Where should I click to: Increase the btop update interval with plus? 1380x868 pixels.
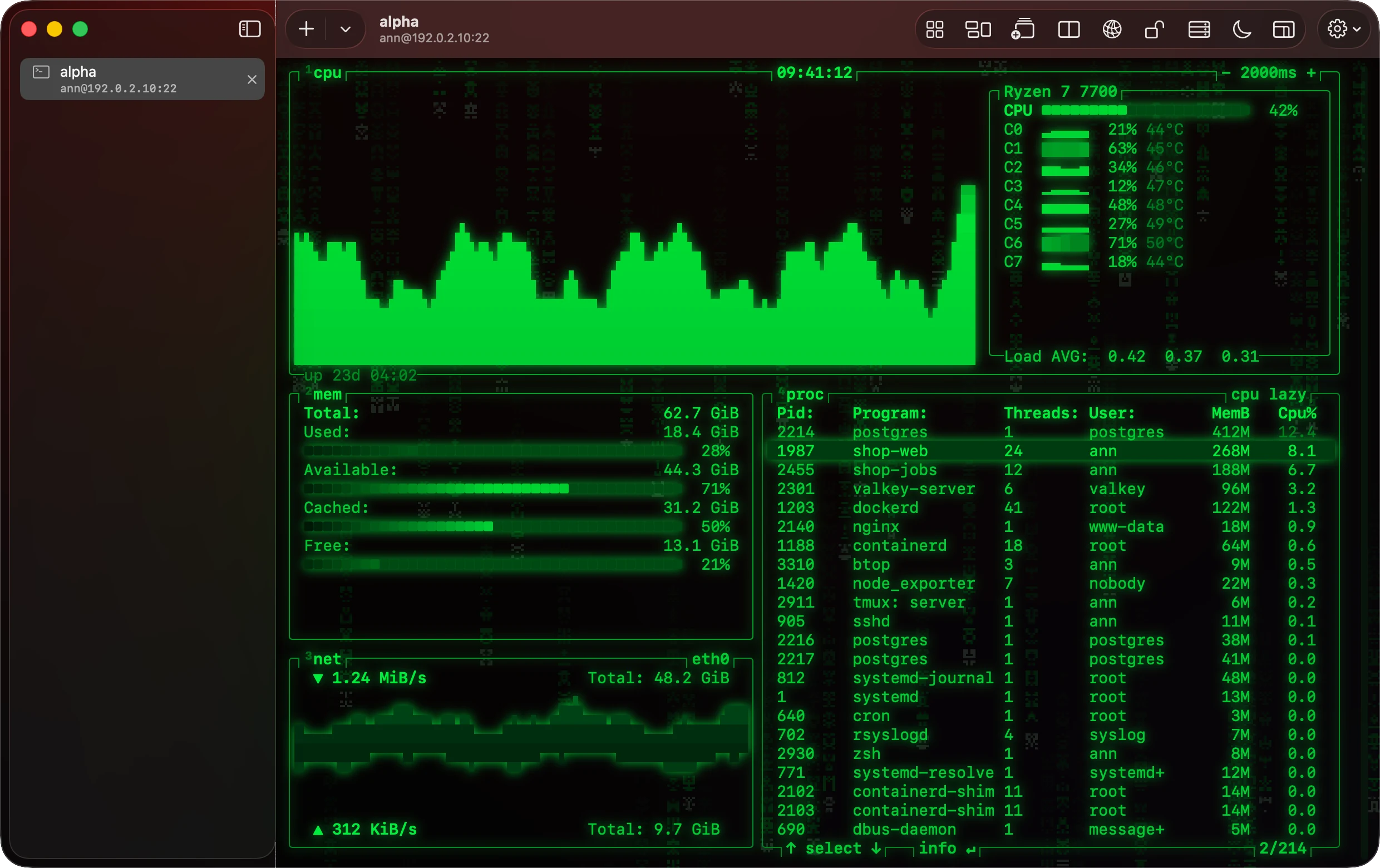pyautogui.click(x=1311, y=73)
